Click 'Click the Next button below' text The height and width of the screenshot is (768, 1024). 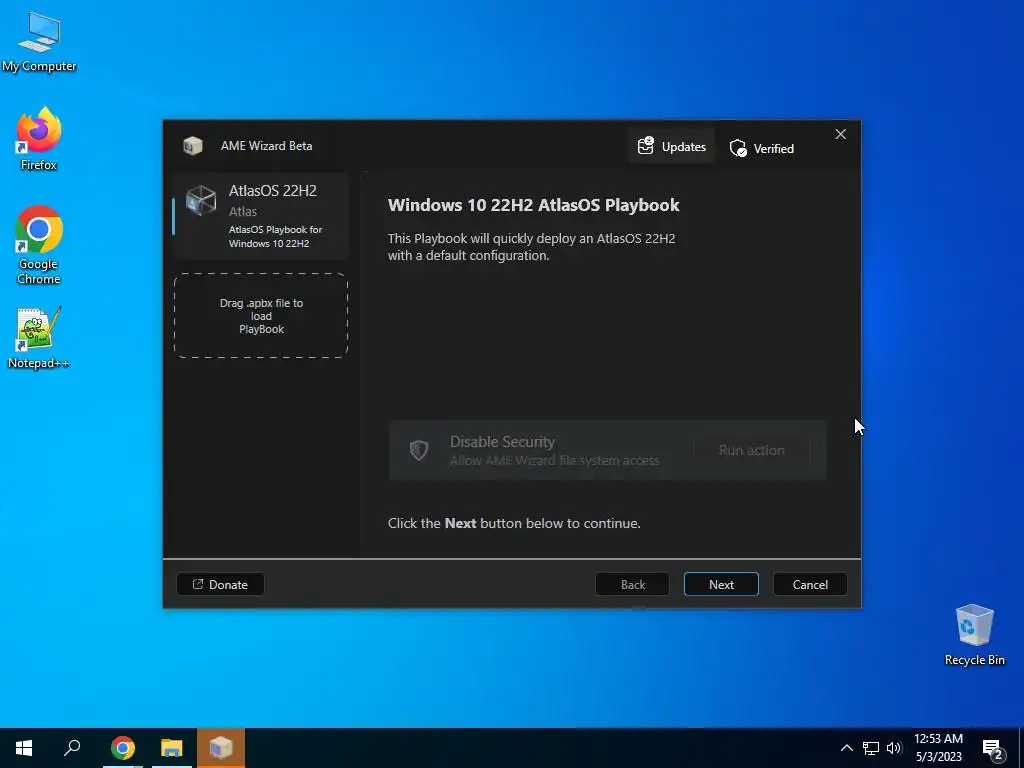click(514, 523)
